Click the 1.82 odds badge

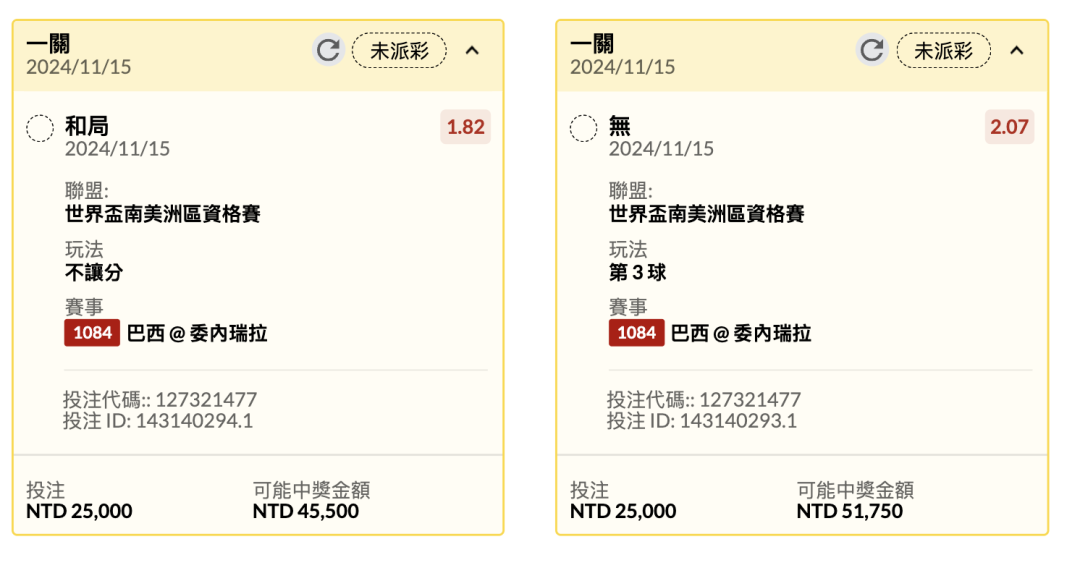[x=466, y=127]
